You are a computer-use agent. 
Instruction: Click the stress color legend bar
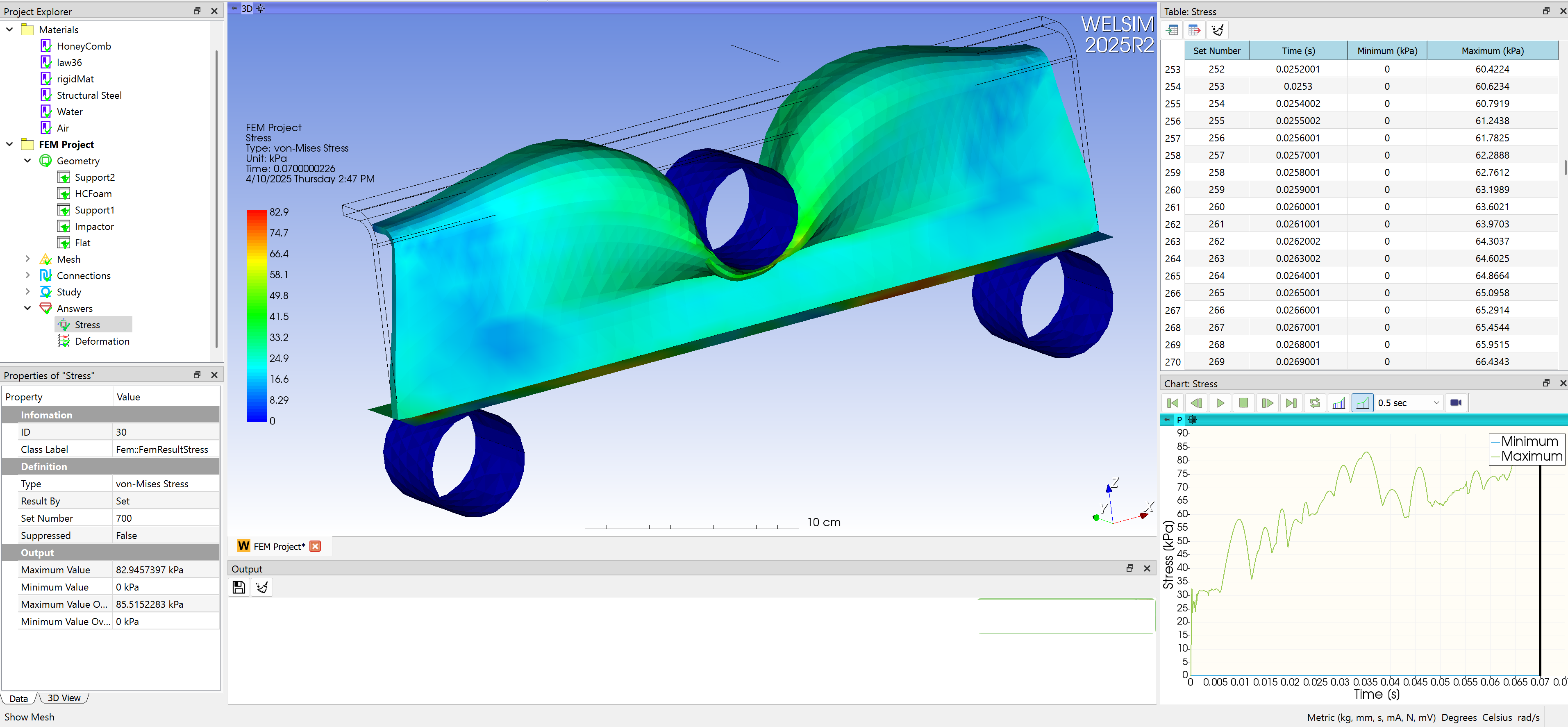coord(256,316)
